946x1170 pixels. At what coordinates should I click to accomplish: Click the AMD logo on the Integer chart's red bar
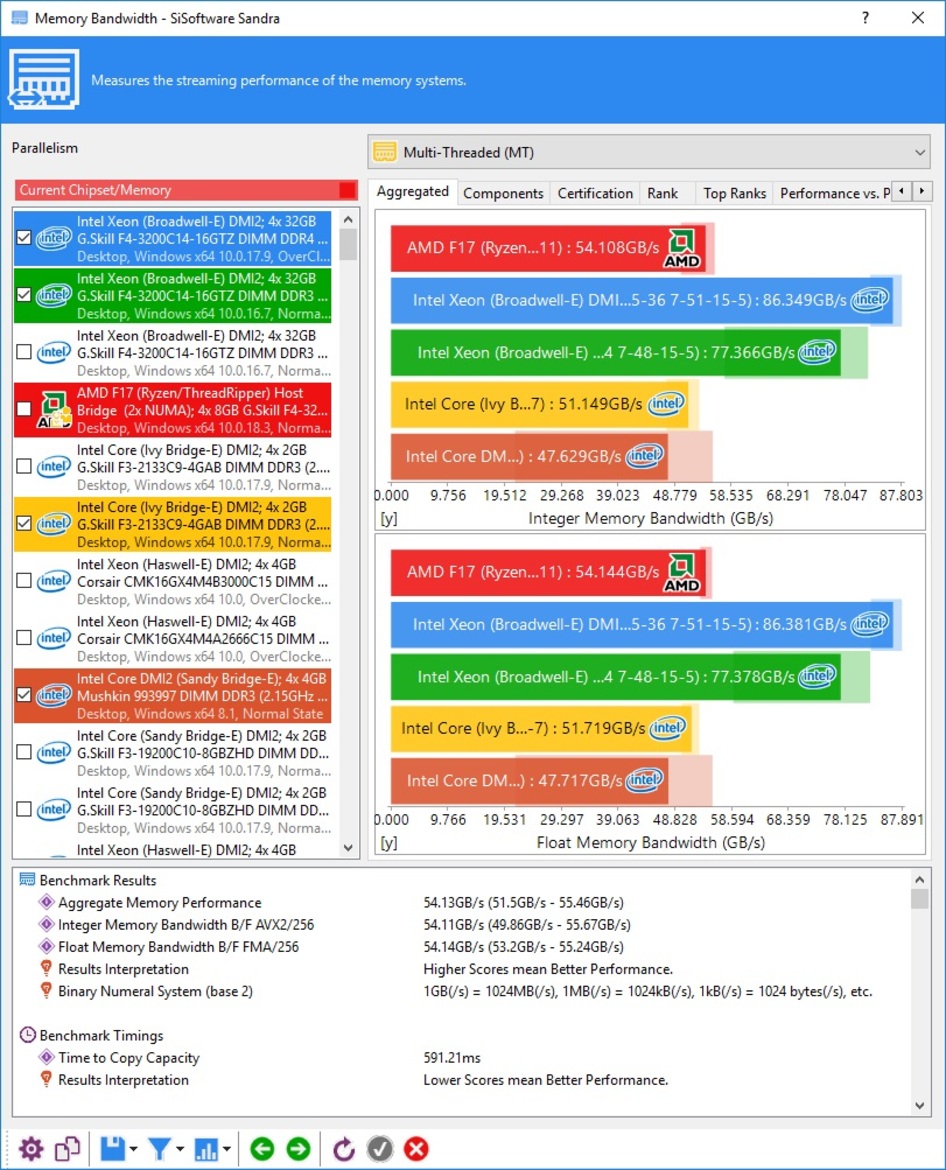coord(683,248)
